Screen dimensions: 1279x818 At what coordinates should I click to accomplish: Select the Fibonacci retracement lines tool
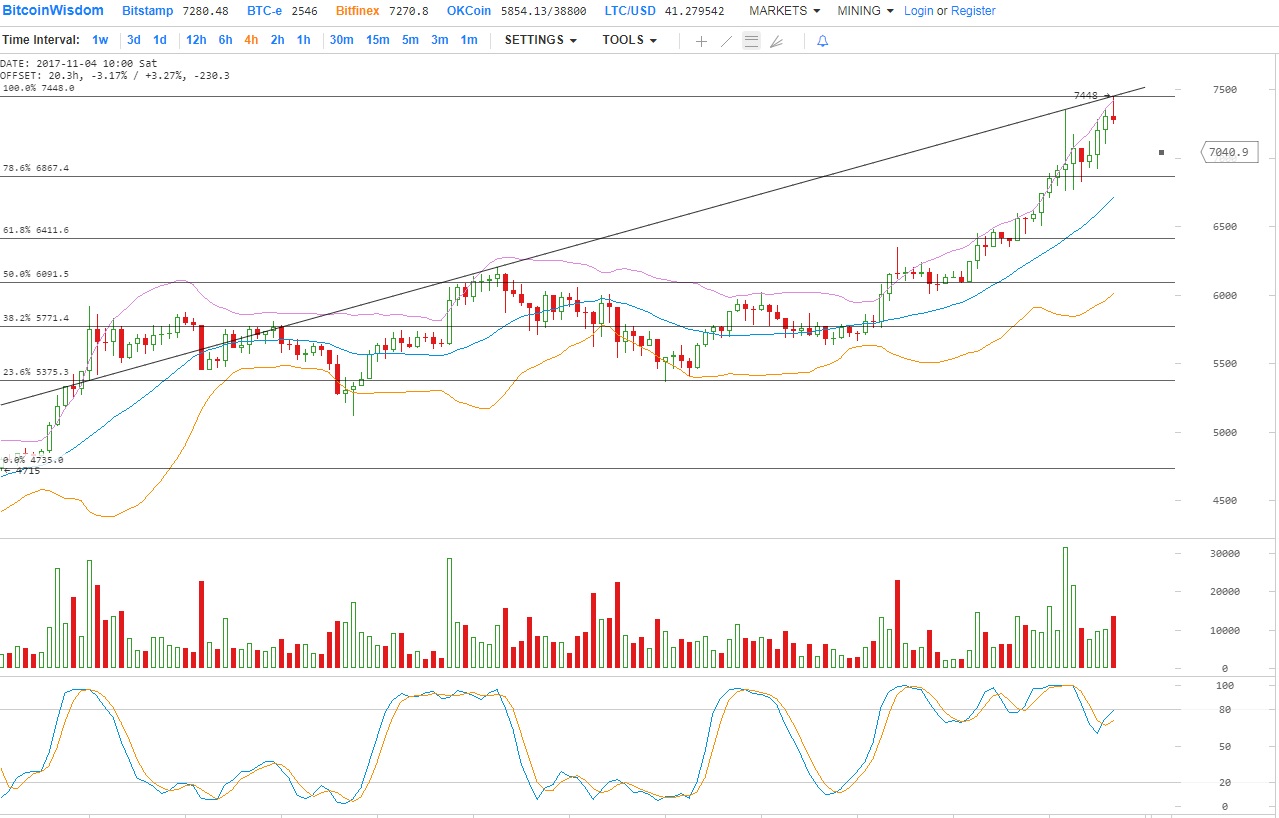tap(751, 41)
